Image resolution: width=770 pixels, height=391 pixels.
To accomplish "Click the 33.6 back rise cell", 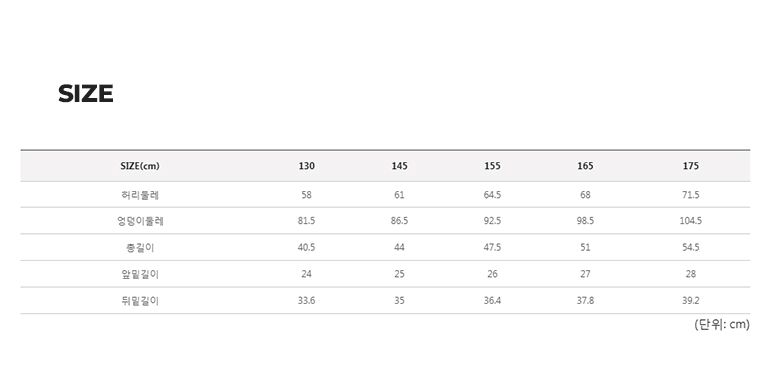I will [306, 301].
